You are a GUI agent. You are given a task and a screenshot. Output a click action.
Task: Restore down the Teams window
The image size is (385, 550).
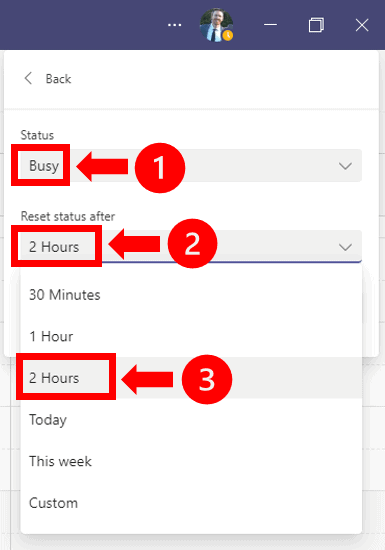[x=316, y=25]
